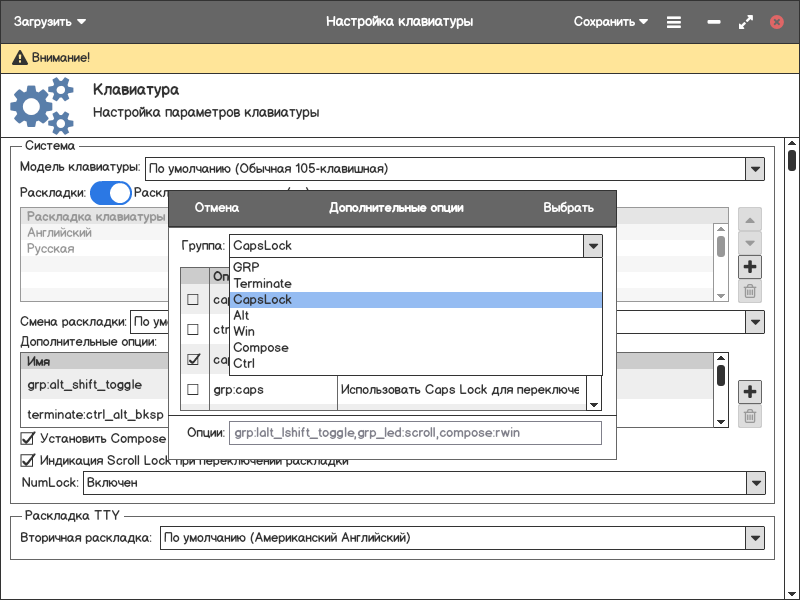
Task: Delete layout using trash icon beside layouts list
Action: pyautogui.click(x=749, y=292)
